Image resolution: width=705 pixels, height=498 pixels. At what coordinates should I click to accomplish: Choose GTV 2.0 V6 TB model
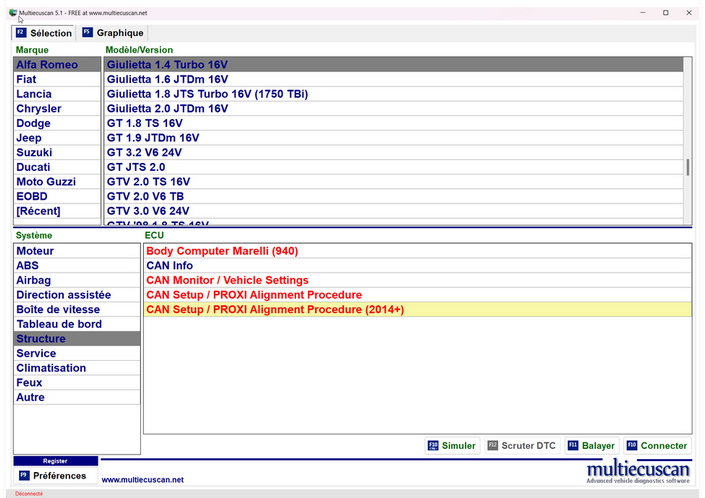[x=394, y=196]
